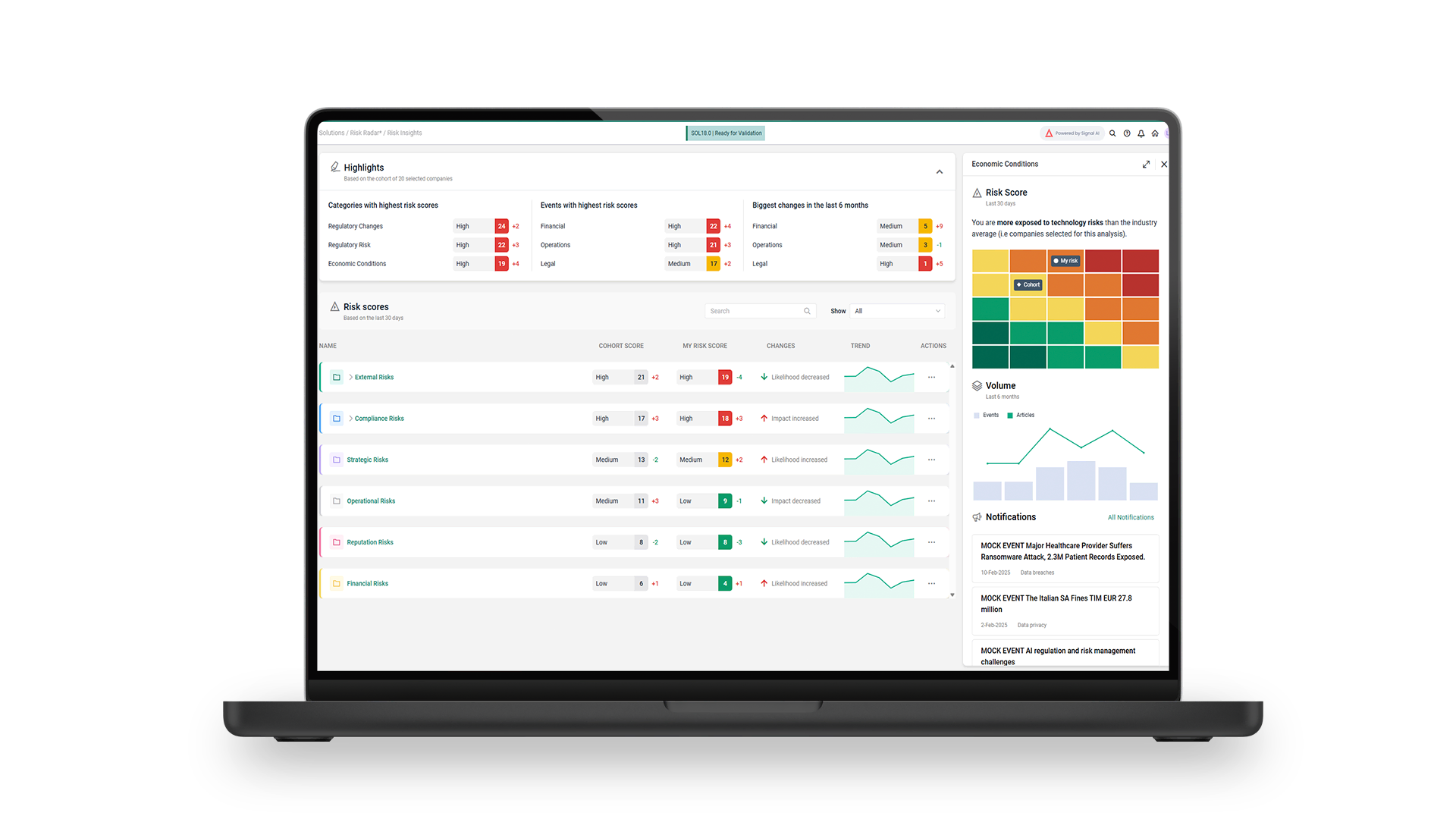Open actions menu for External Risks row
Viewport: 1456px width, 819px height.
tap(931, 378)
